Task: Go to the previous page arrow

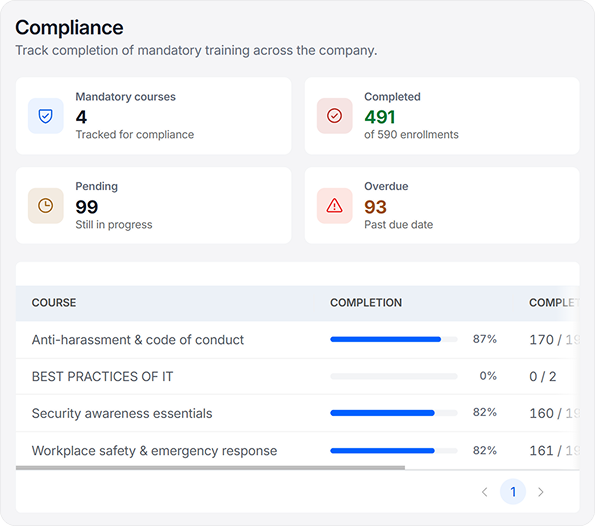Action: click(484, 492)
